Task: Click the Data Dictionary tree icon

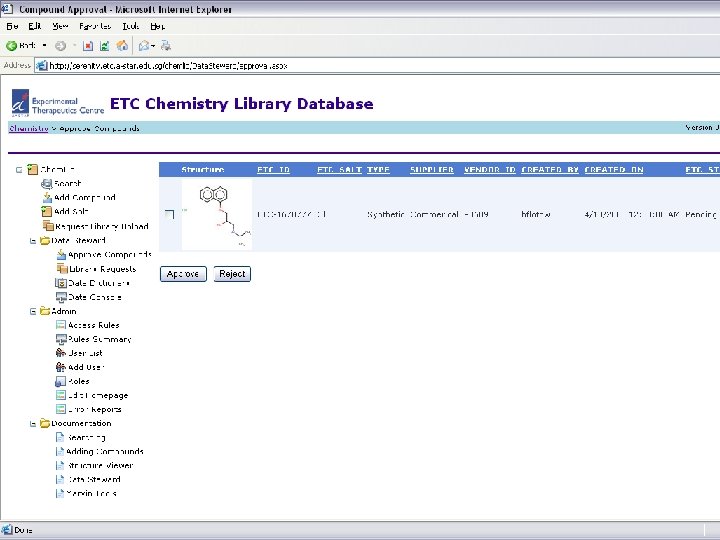Action: coord(61,283)
